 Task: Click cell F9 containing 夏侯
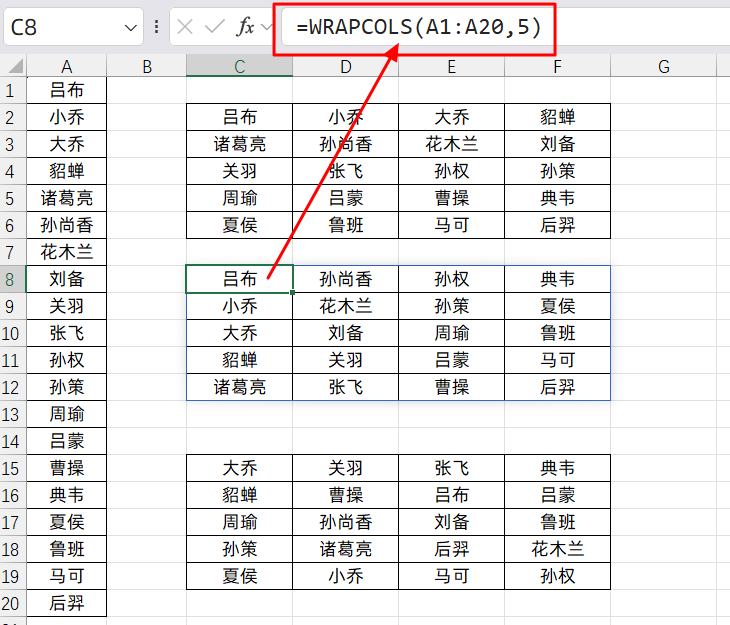[x=557, y=306]
